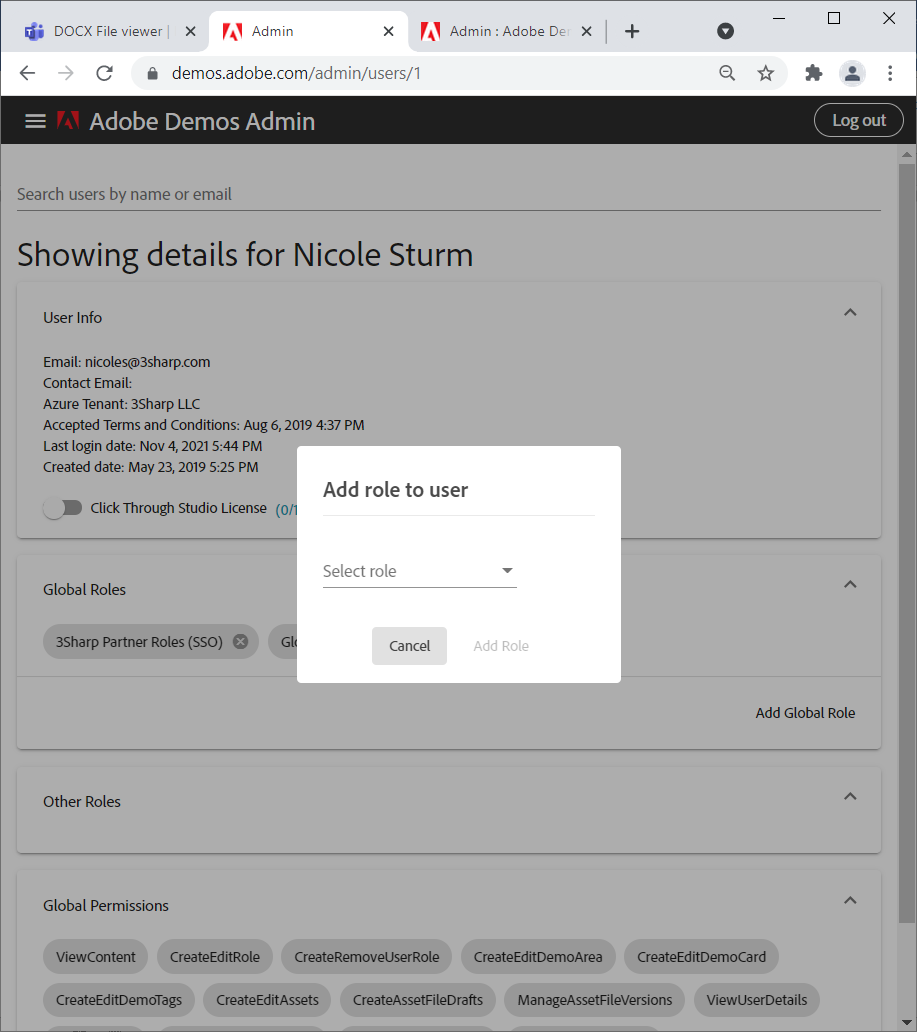The width and height of the screenshot is (917, 1032).
Task: Close the Admin tab
Action: point(388,31)
